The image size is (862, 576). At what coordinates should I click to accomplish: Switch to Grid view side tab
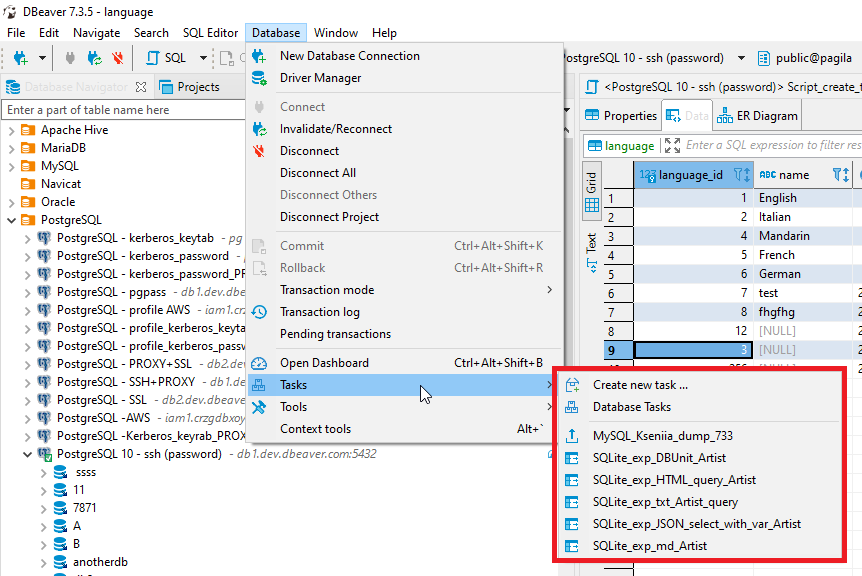pos(592,190)
